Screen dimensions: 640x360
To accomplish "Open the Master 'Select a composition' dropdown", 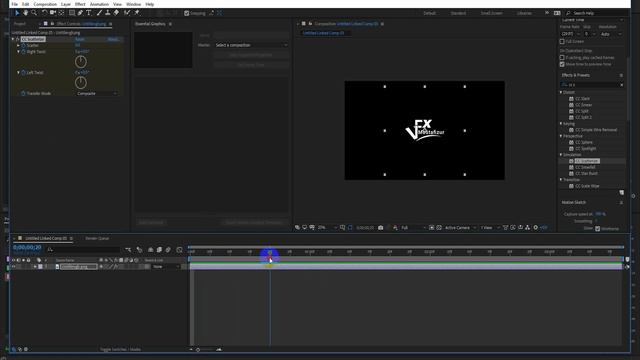I will pyautogui.click(x=252, y=45).
